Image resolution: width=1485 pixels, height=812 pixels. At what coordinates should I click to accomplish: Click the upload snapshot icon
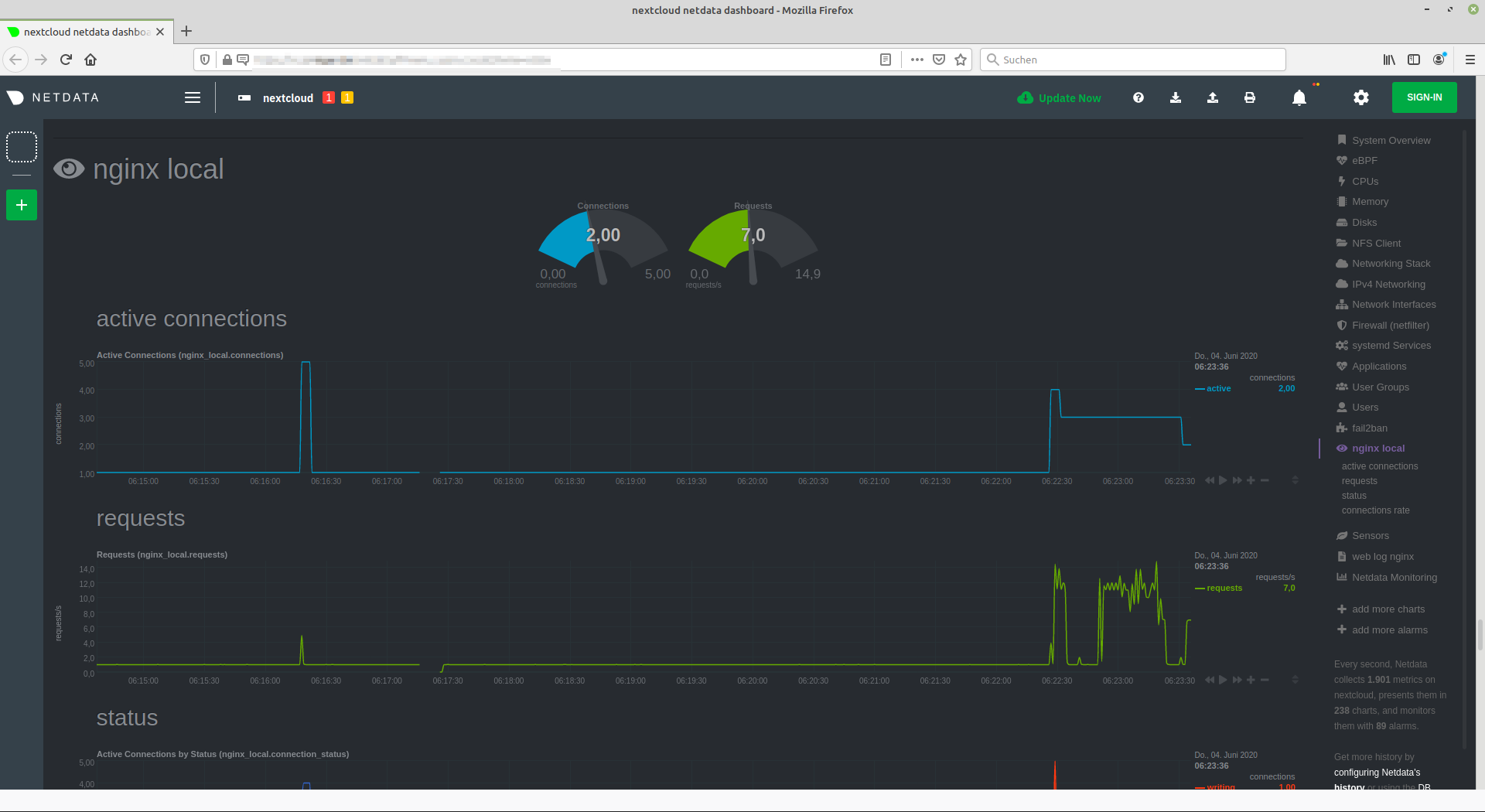(x=1213, y=97)
